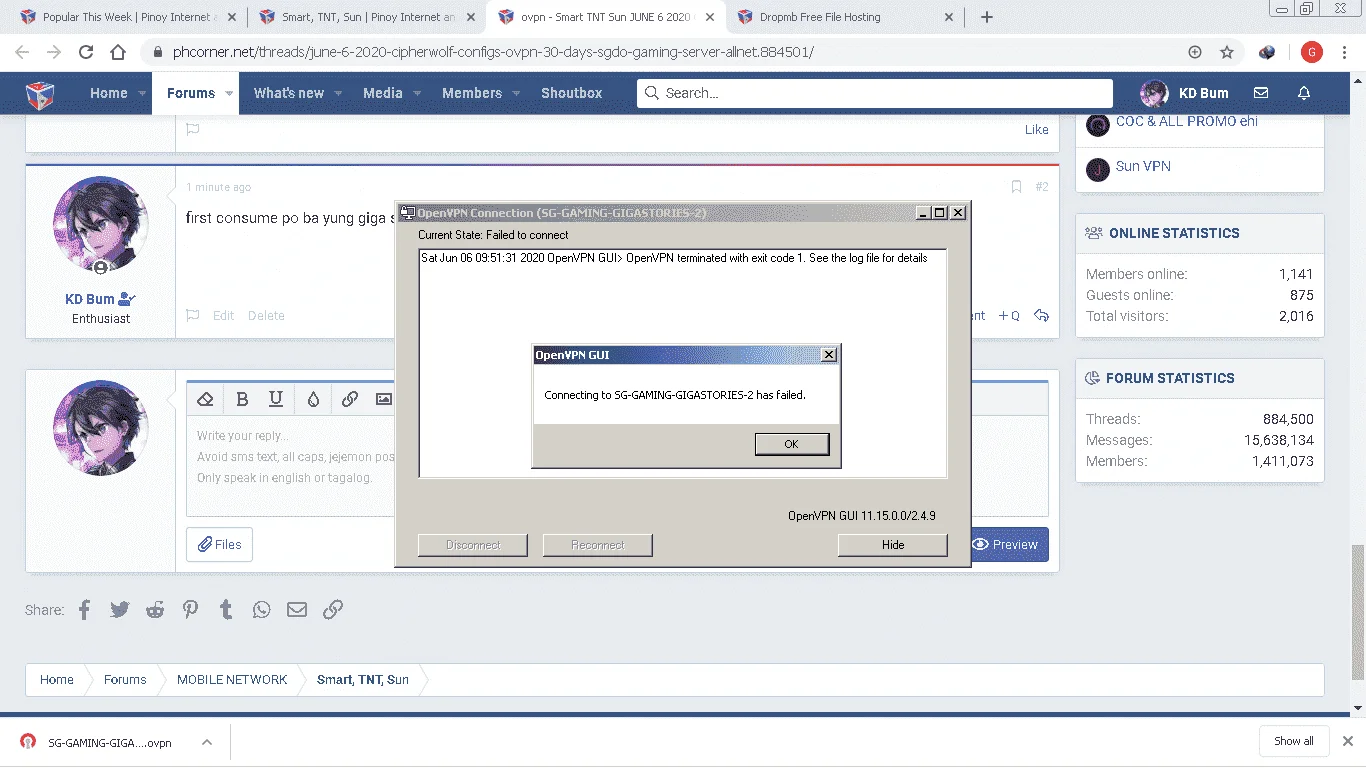
Task: Share the thread on WhatsApp
Action: coord(261,610)
